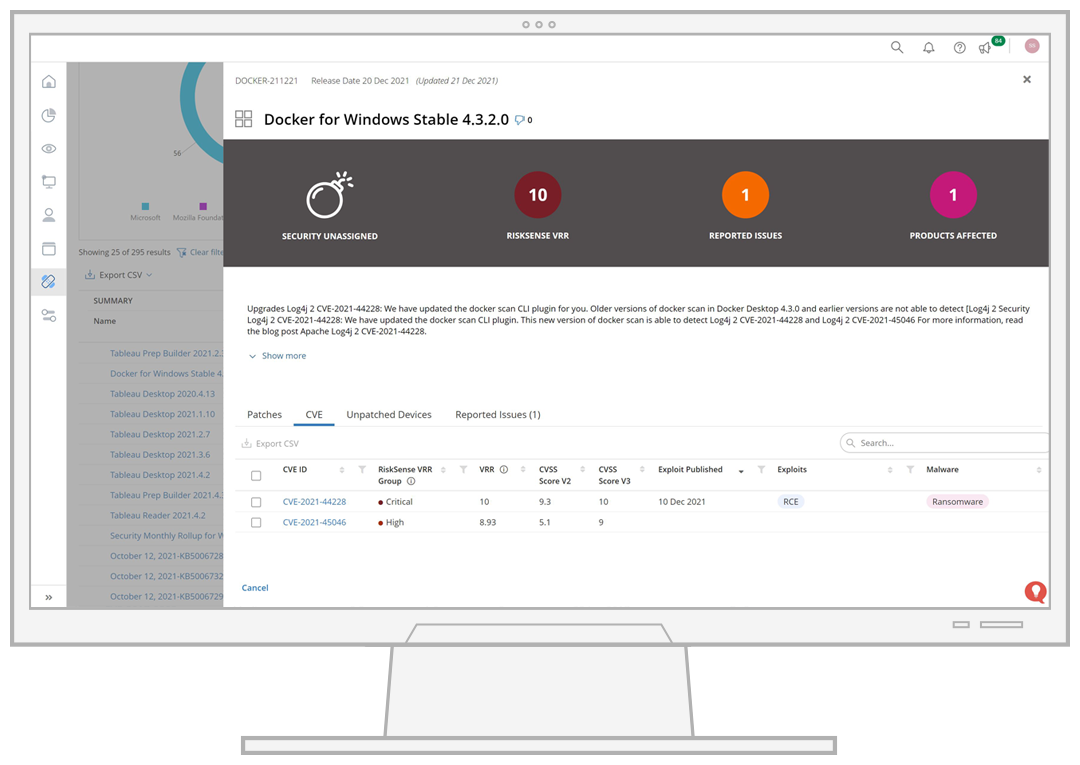This screenshot has width=1080, height=765.
Task: Open the notifications bell
Action: click(x=928, y=48)
